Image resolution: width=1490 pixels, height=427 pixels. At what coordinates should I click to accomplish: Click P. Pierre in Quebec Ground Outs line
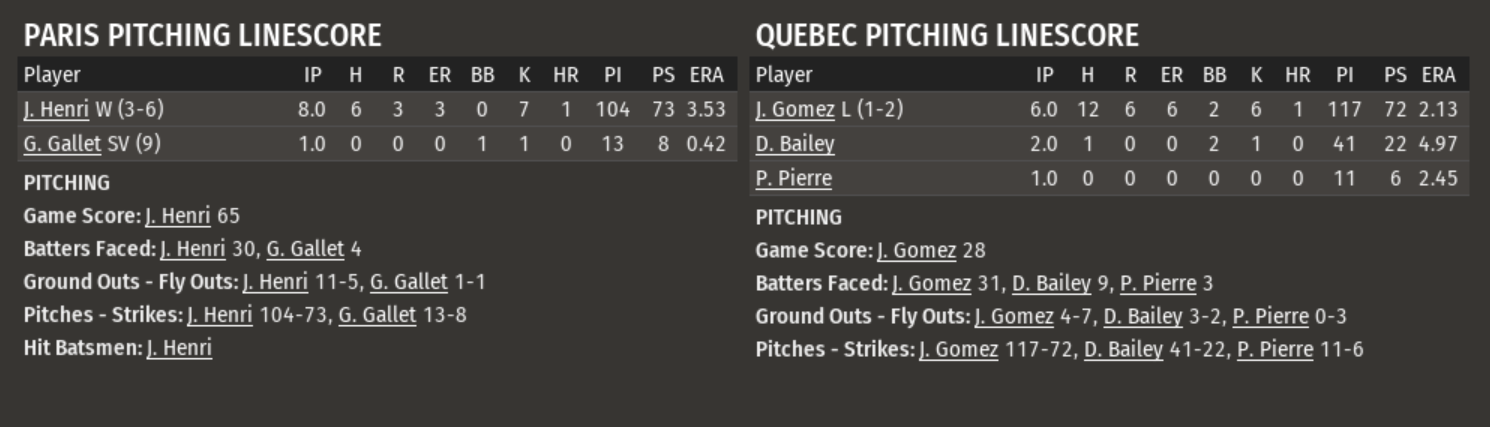tap(1270, 316)
